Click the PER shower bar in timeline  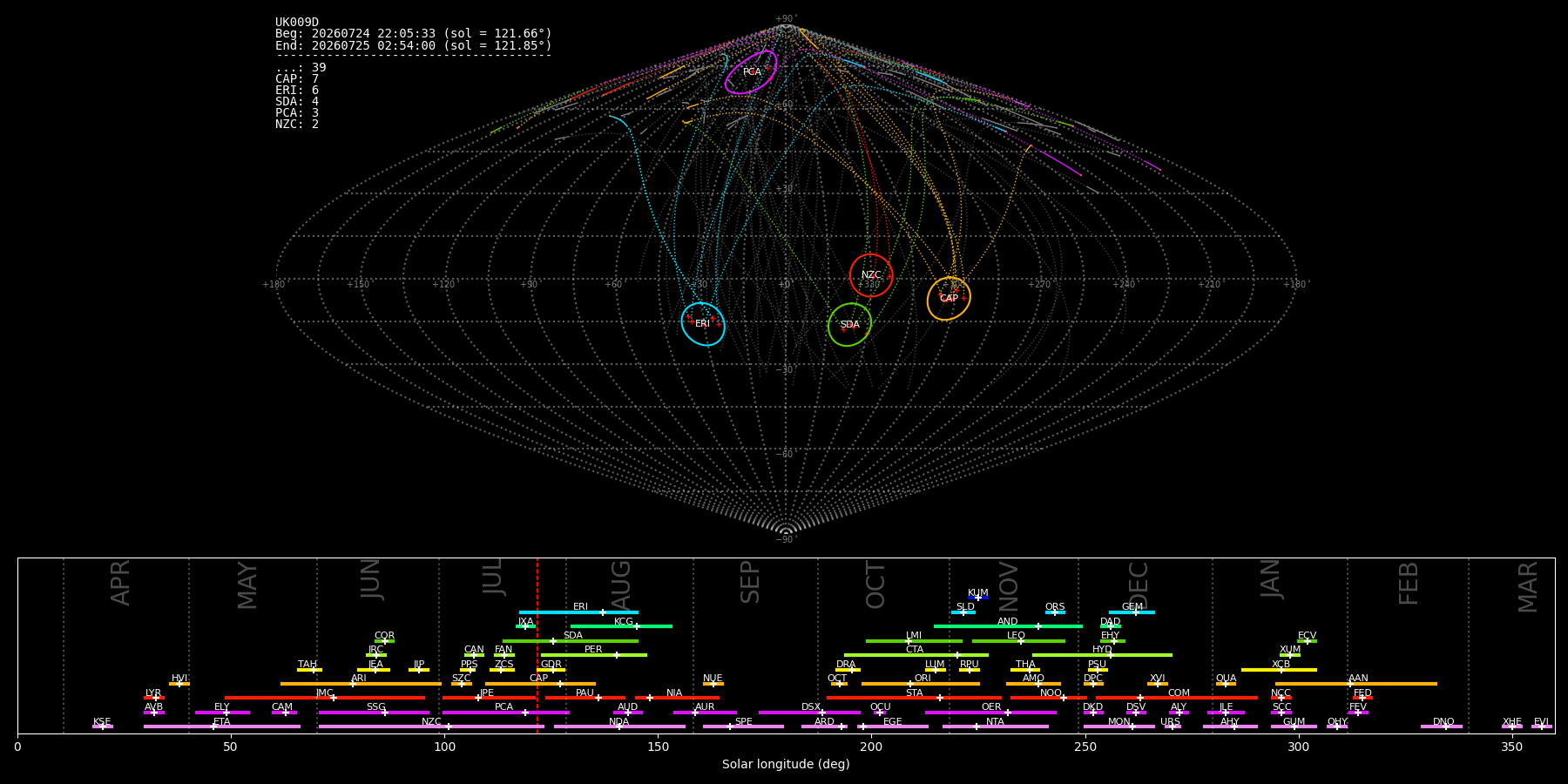click(594, 655)
